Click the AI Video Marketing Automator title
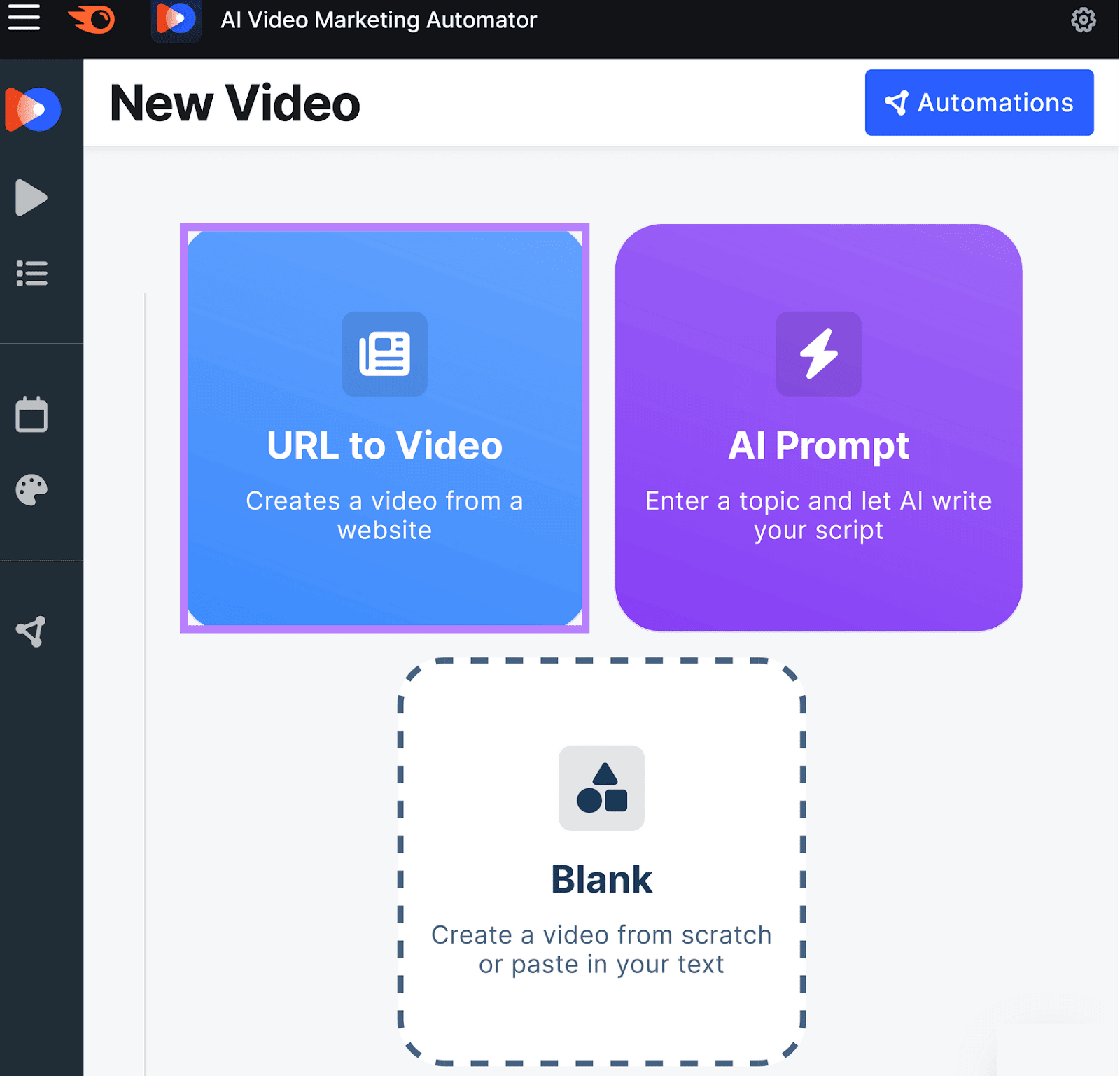The height and width of the screenshot is (1076, 1120). (379, 20)
